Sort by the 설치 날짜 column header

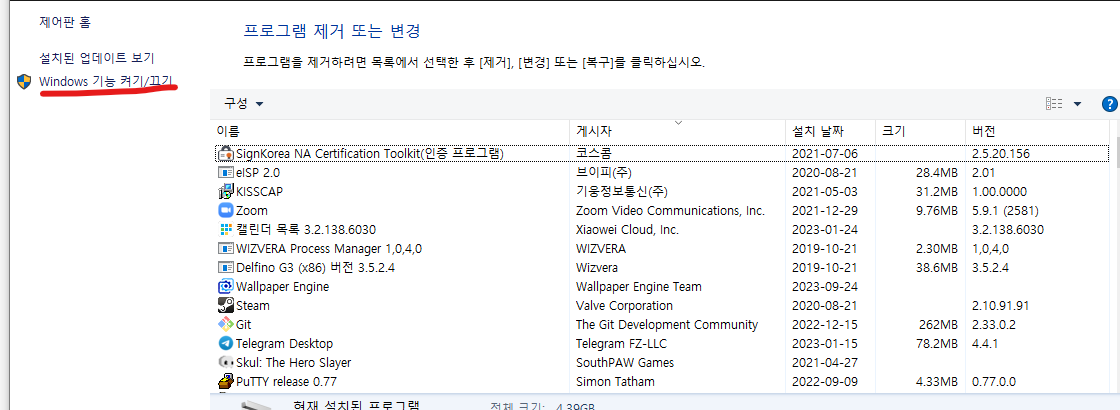[831, 131]
